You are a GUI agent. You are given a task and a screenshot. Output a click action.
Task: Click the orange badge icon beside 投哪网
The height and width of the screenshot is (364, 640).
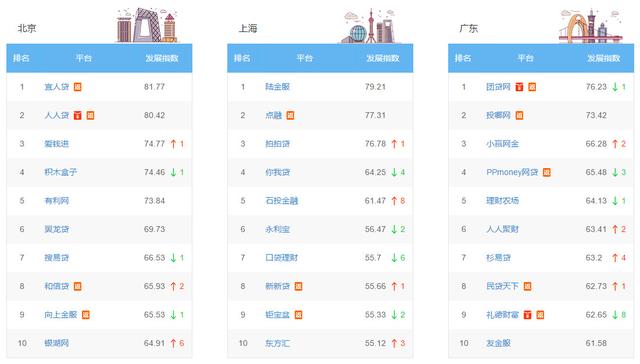click(x=519, y=115)
